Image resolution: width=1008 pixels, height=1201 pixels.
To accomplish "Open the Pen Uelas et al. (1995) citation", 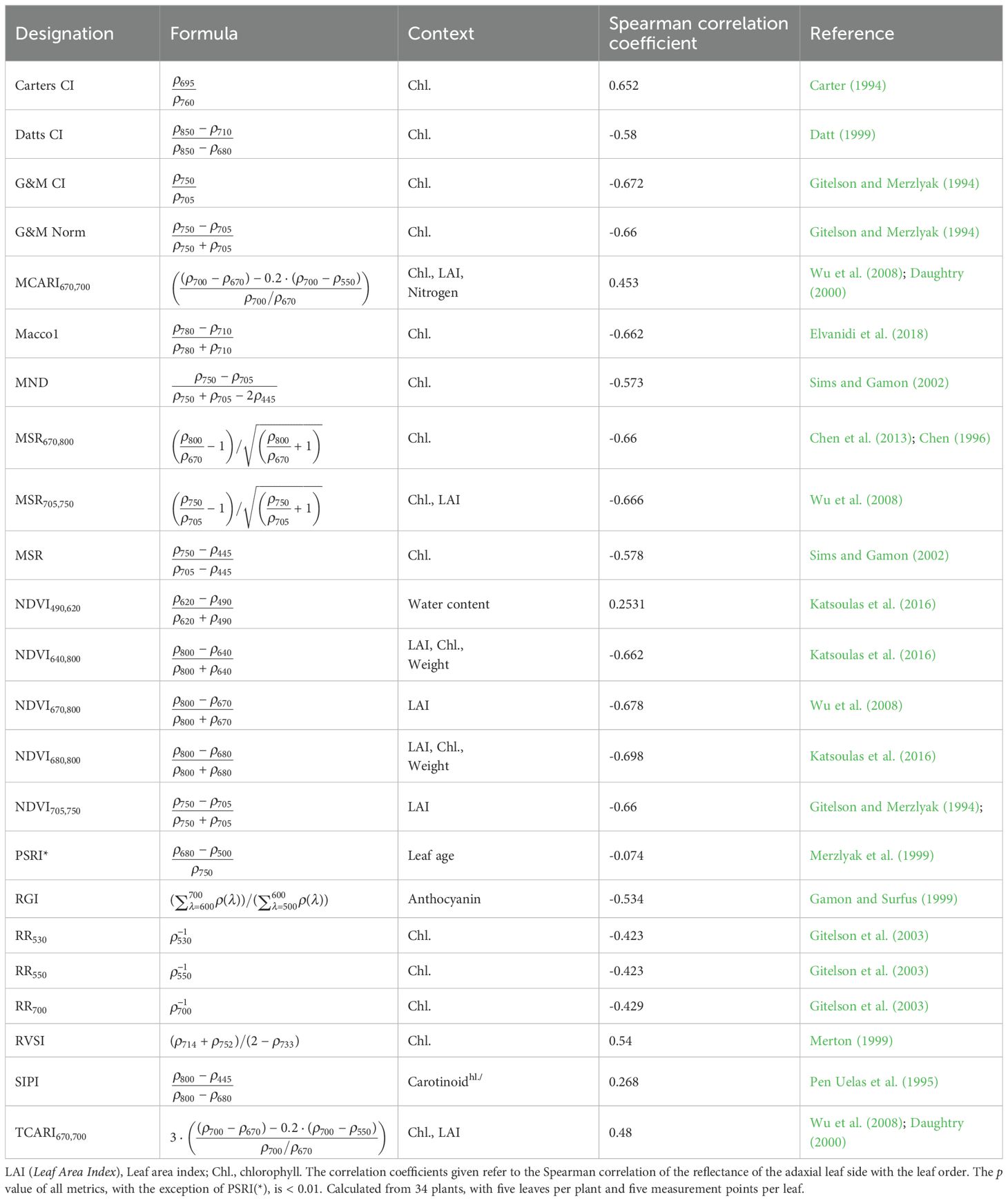I will point(873,1082).
